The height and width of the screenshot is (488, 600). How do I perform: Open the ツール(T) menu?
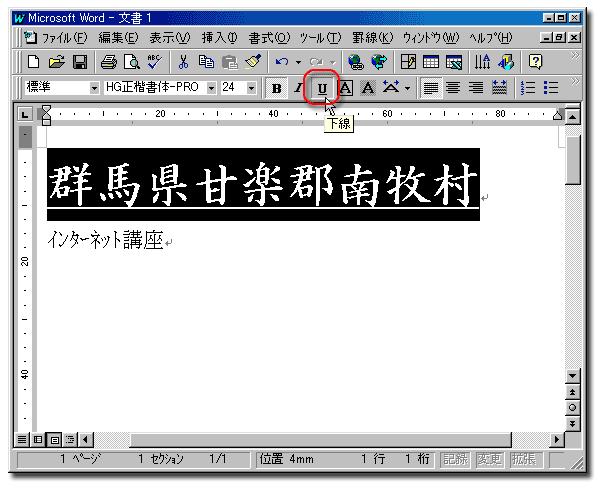320,38
